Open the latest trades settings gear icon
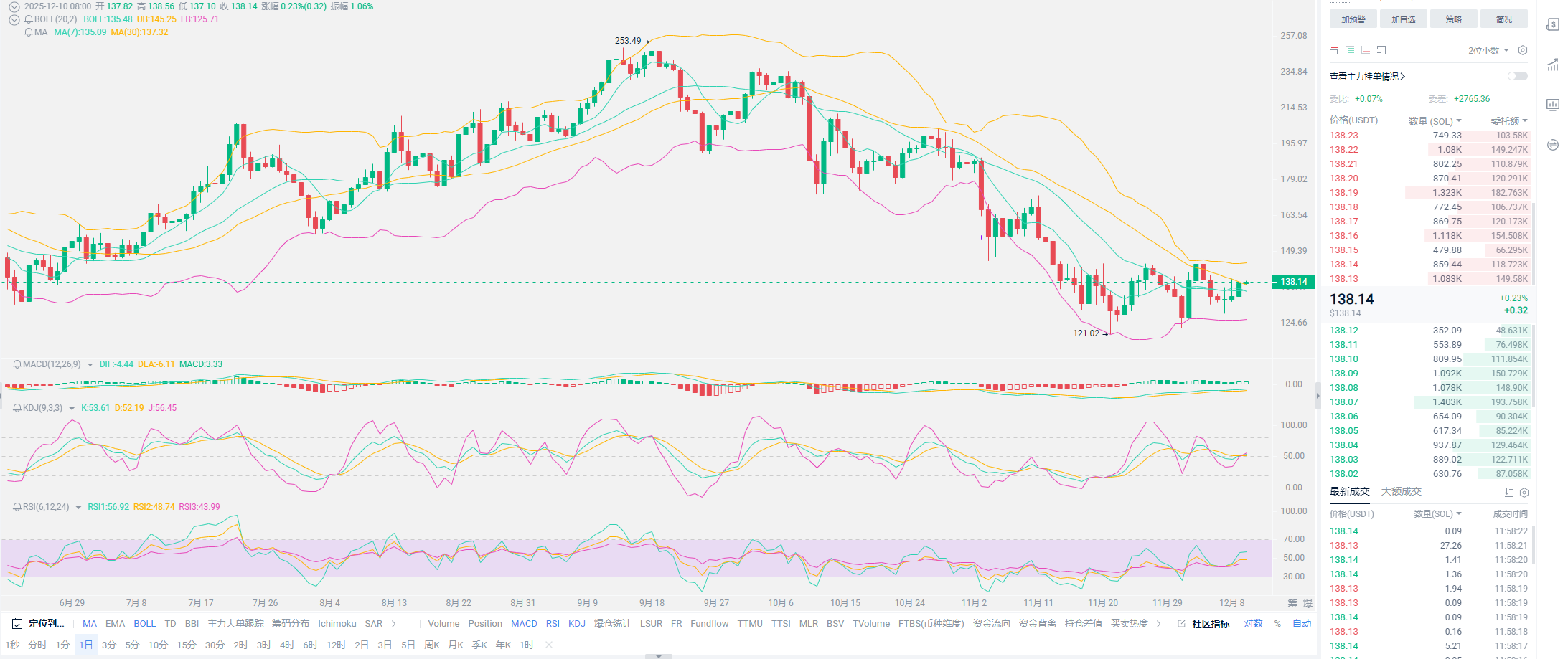Screen dimensions: 1568x659 tap(1524, 493)
